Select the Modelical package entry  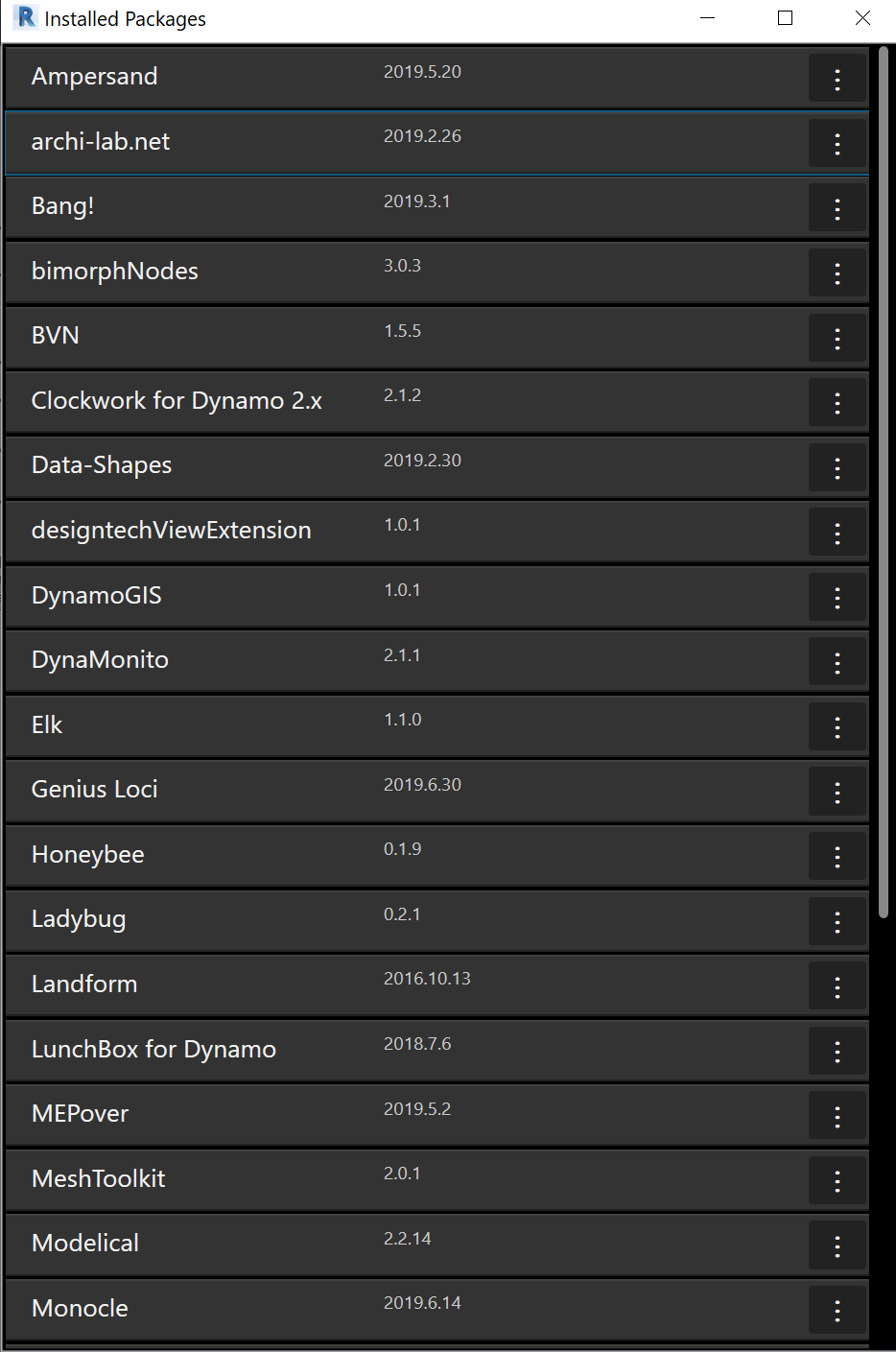click(384, 1245)
